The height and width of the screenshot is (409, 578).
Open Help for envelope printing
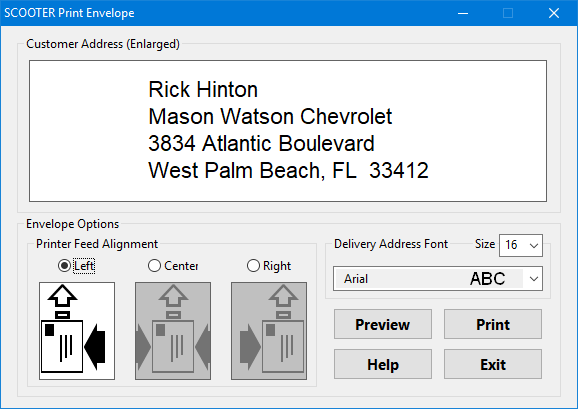click(x=383, y=364)
